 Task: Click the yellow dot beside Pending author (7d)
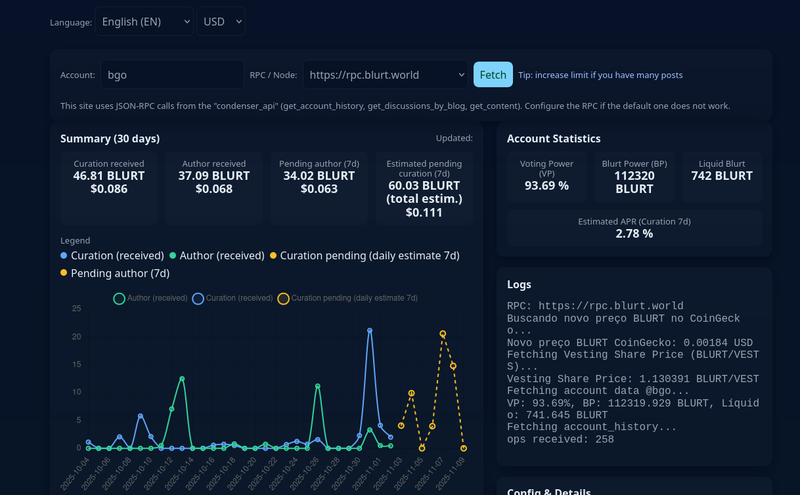coord(65,273)
